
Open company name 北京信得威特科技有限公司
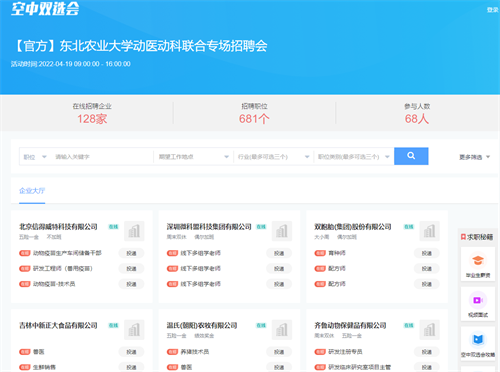[x=58, y=227]
